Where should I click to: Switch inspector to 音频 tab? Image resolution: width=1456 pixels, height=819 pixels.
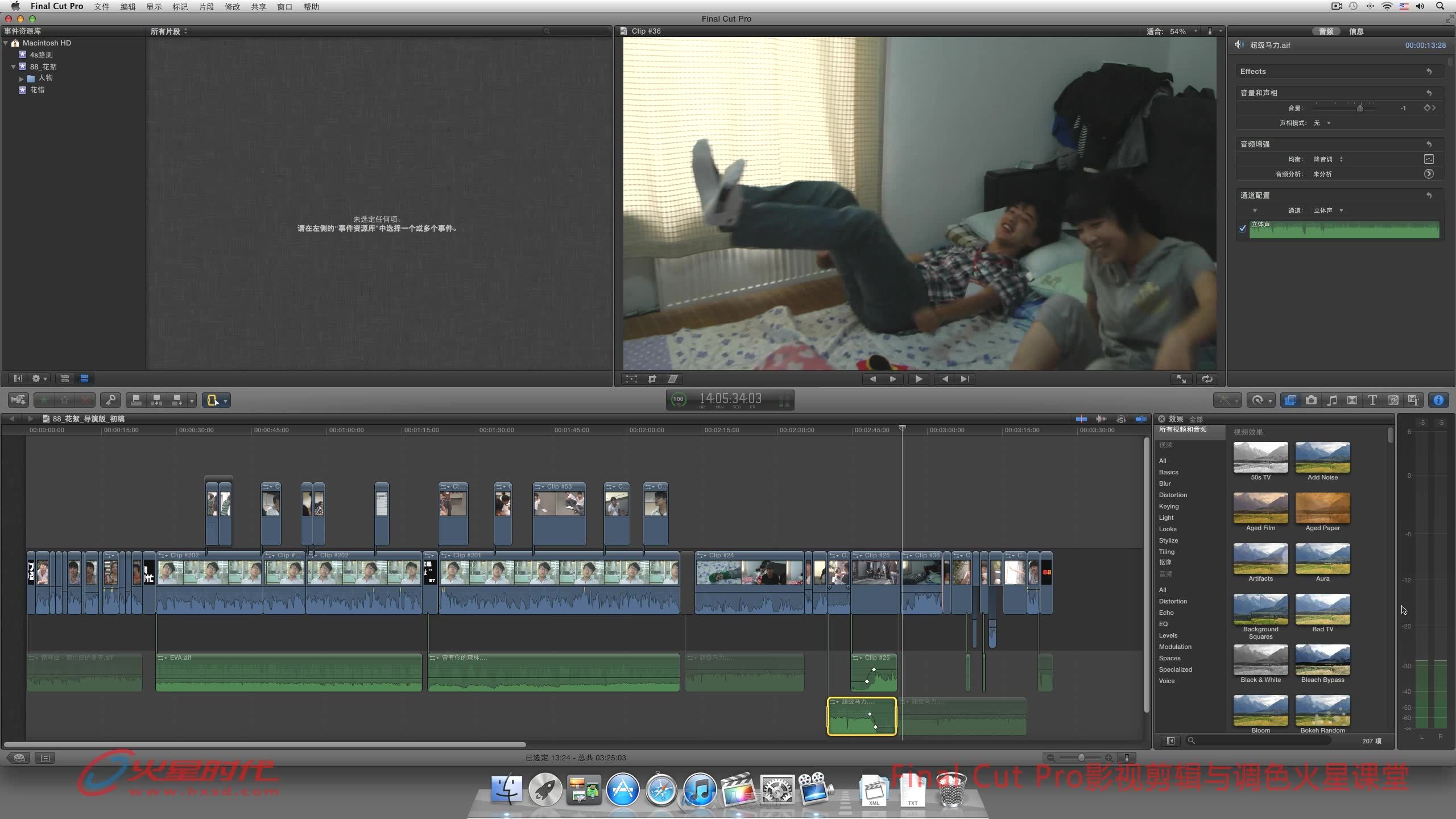pyautogui.click(x=1326, y=31)
